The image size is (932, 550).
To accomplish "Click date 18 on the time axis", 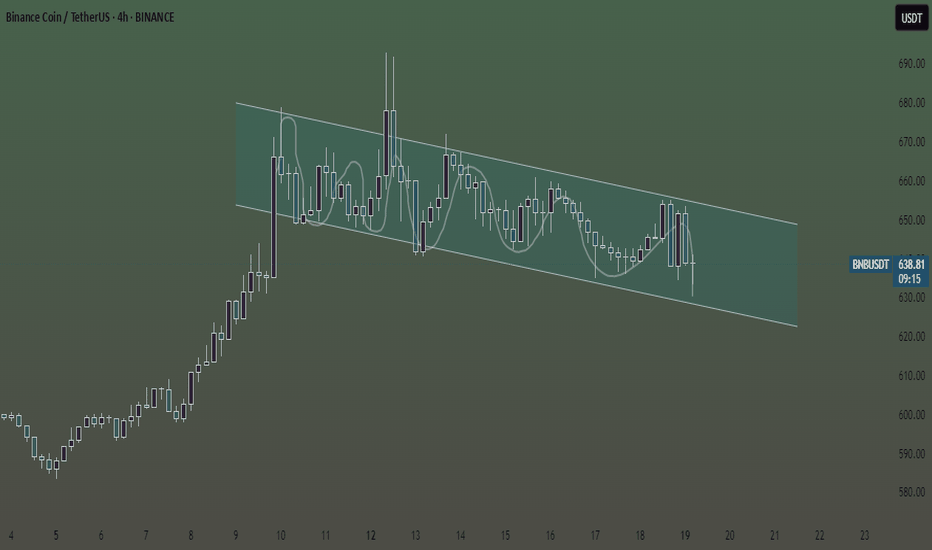I will (x=640, y=536).
